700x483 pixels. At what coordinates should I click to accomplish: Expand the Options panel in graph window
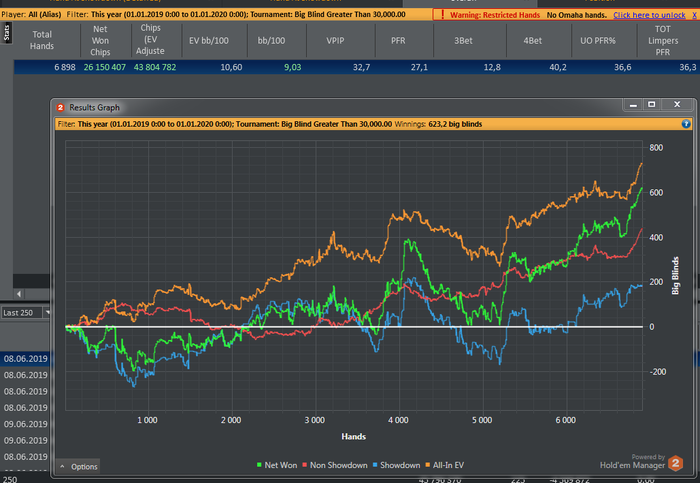pos(78,467)
